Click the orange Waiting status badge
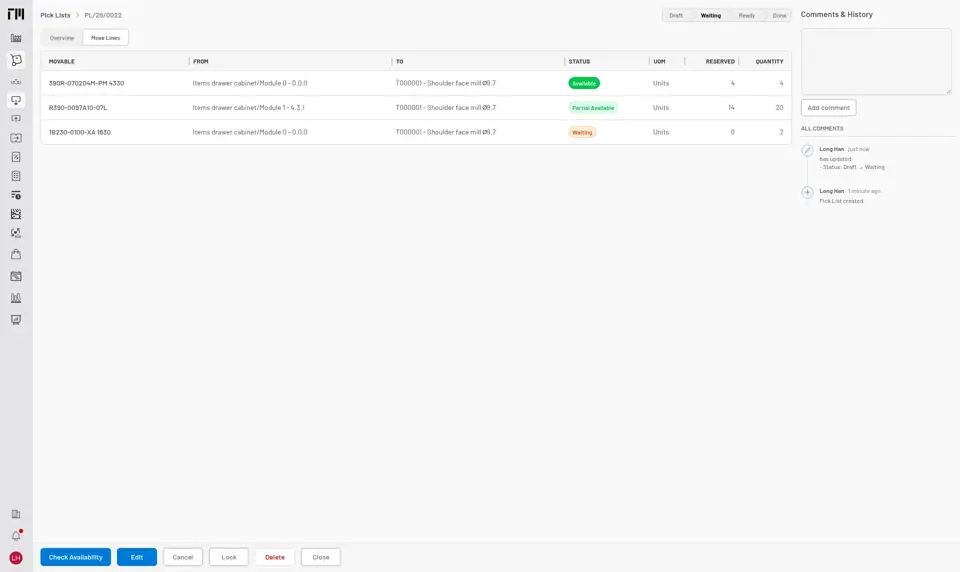 [582, 132]
